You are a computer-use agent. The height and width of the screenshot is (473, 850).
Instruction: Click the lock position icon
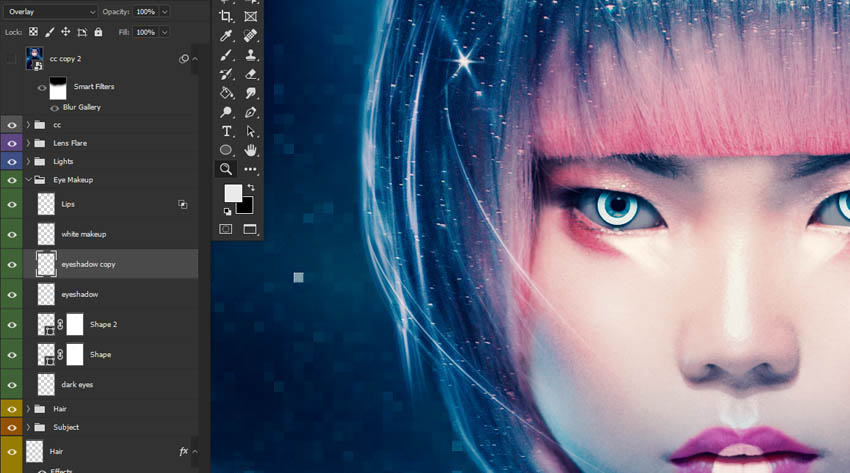coord(66,32)
